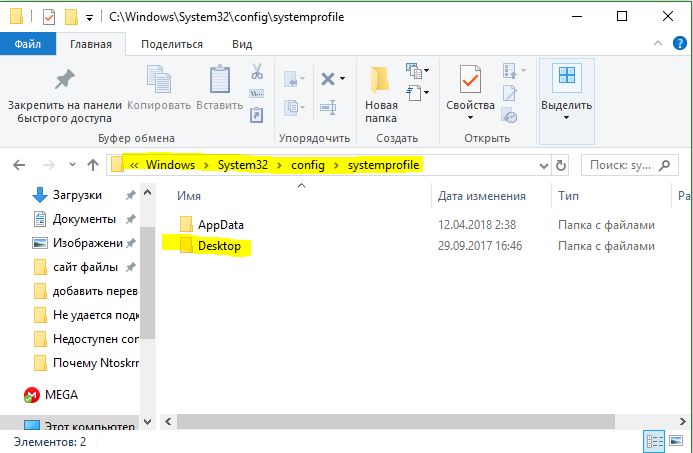Image resolution: width=693 pixels, height=453 pixels.
Task: Click the blue Help question mark icon
Action: tap(679, 43)
